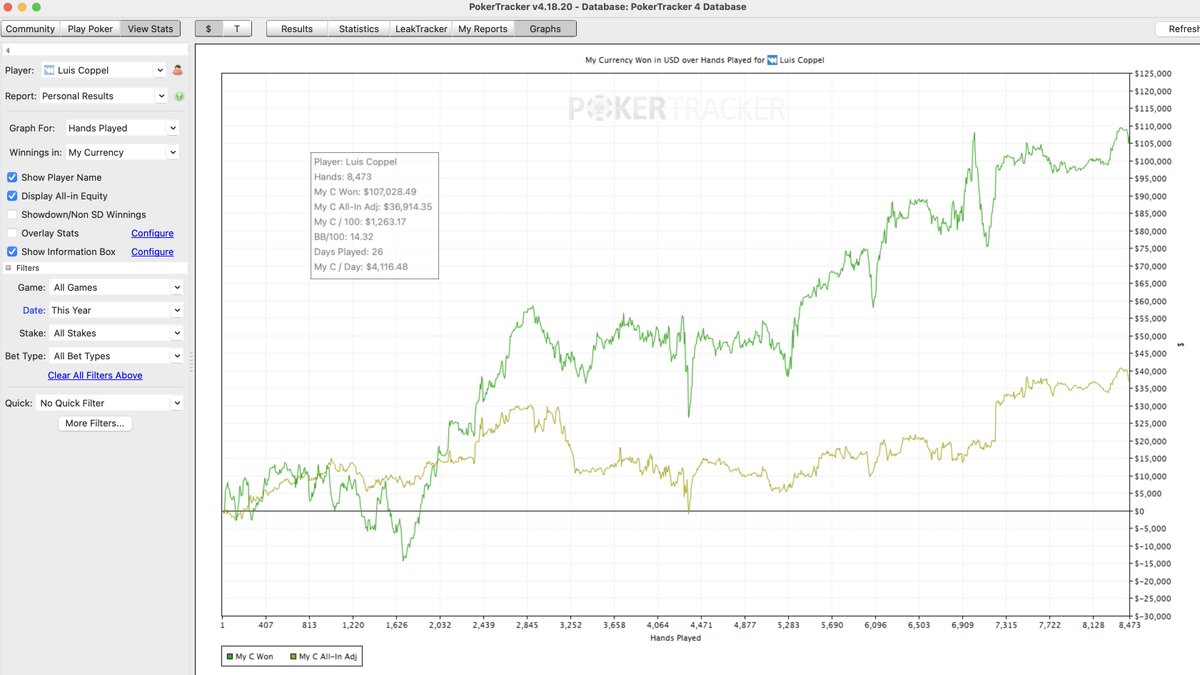Click the Days Played: 26 text
Screen dimensions: 1200x675
349,252
